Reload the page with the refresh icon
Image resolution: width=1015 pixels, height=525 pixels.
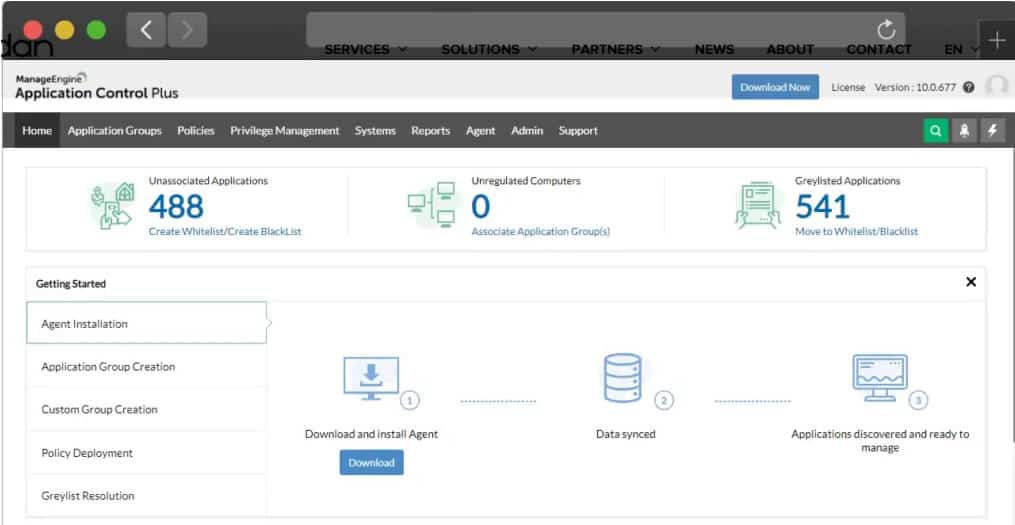(886, 30)
